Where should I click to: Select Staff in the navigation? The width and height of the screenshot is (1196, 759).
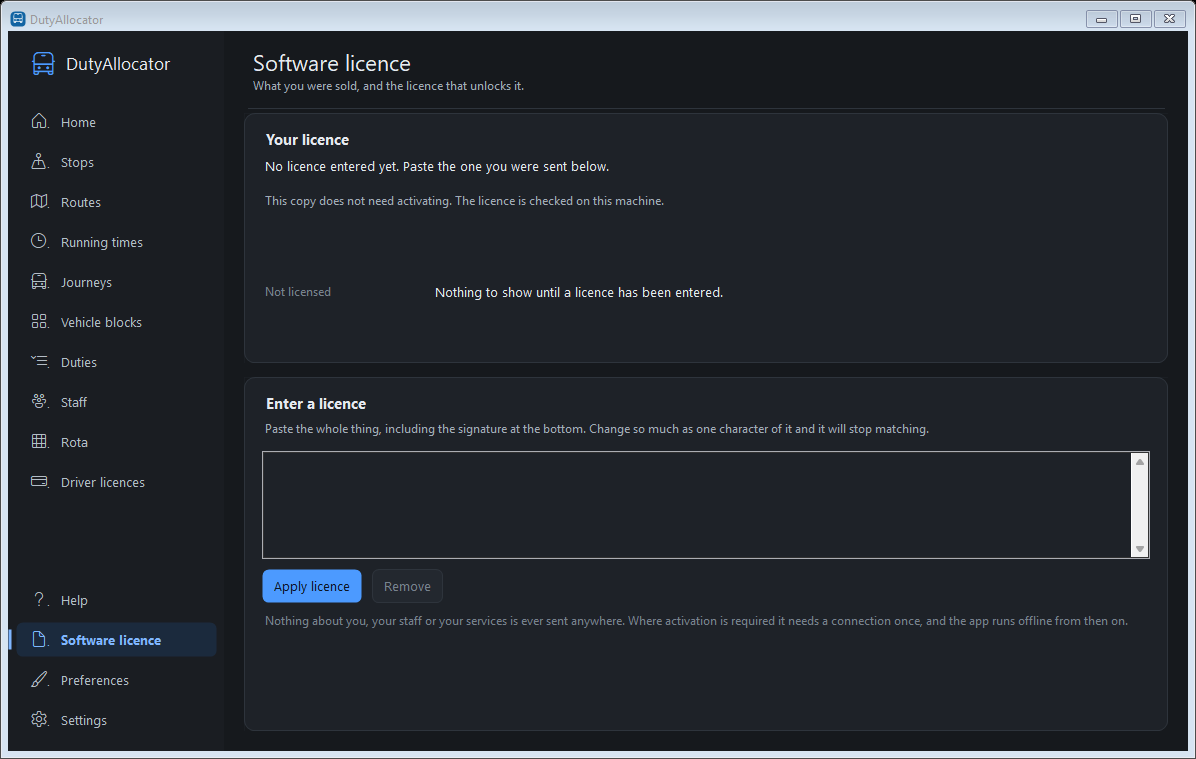tap(117, 402)
